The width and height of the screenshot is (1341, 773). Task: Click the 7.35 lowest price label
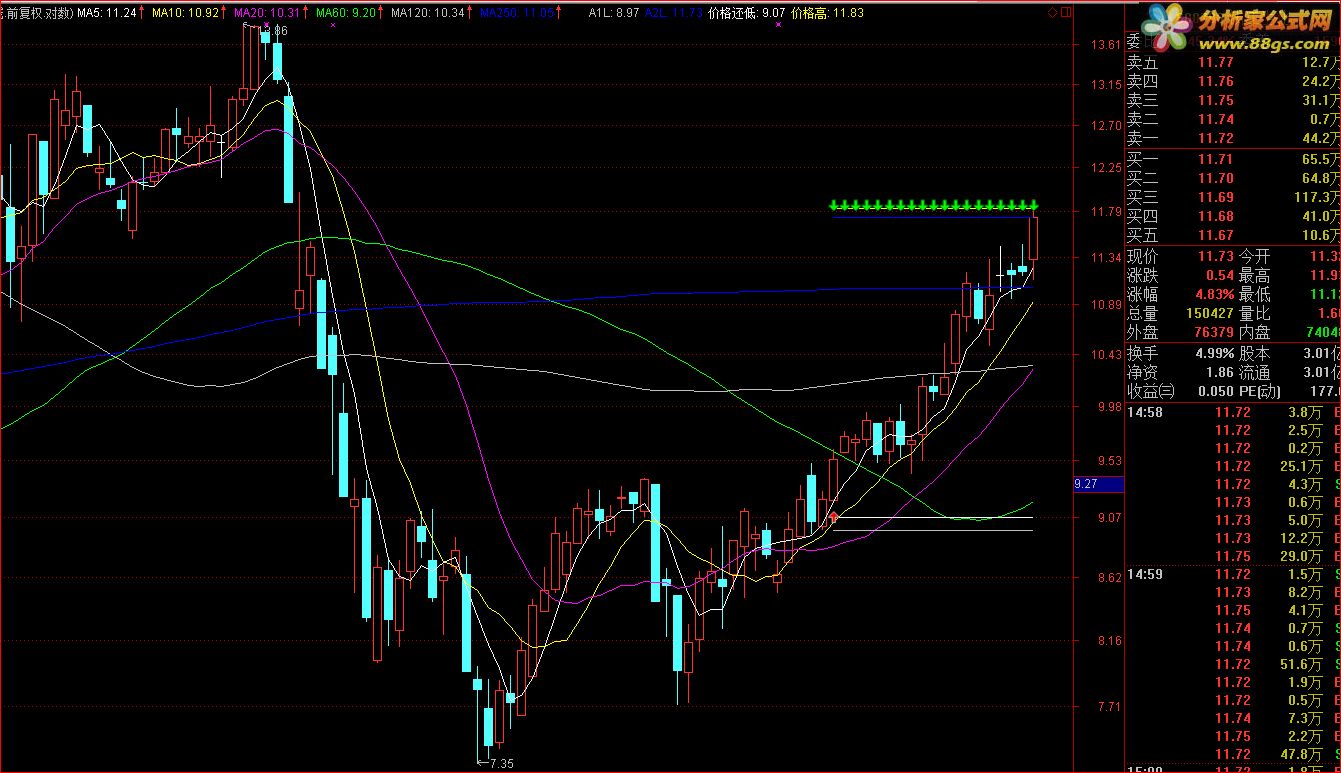pos(500,763)
